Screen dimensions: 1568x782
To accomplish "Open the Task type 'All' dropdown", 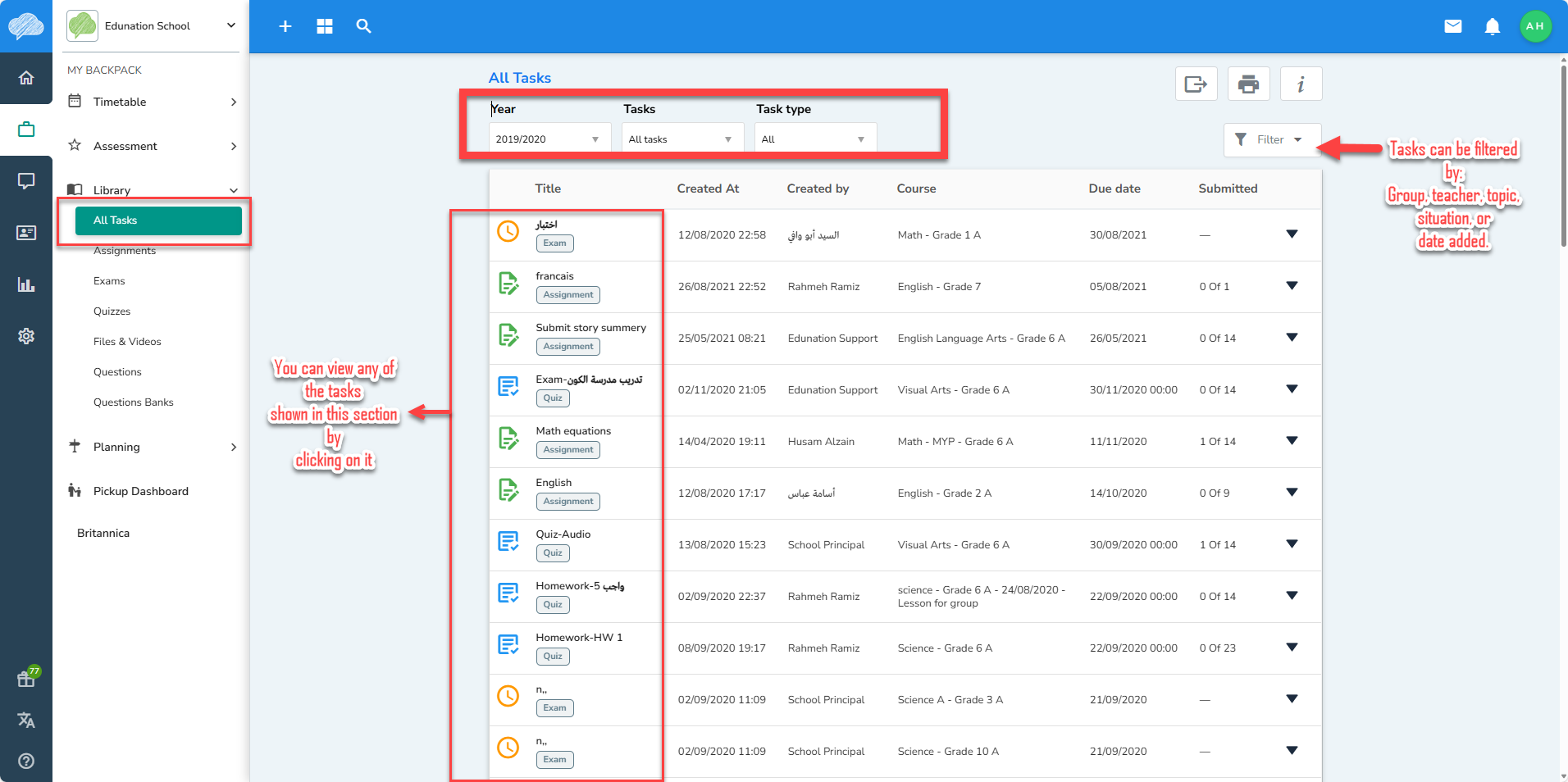I will click(815, 139).
